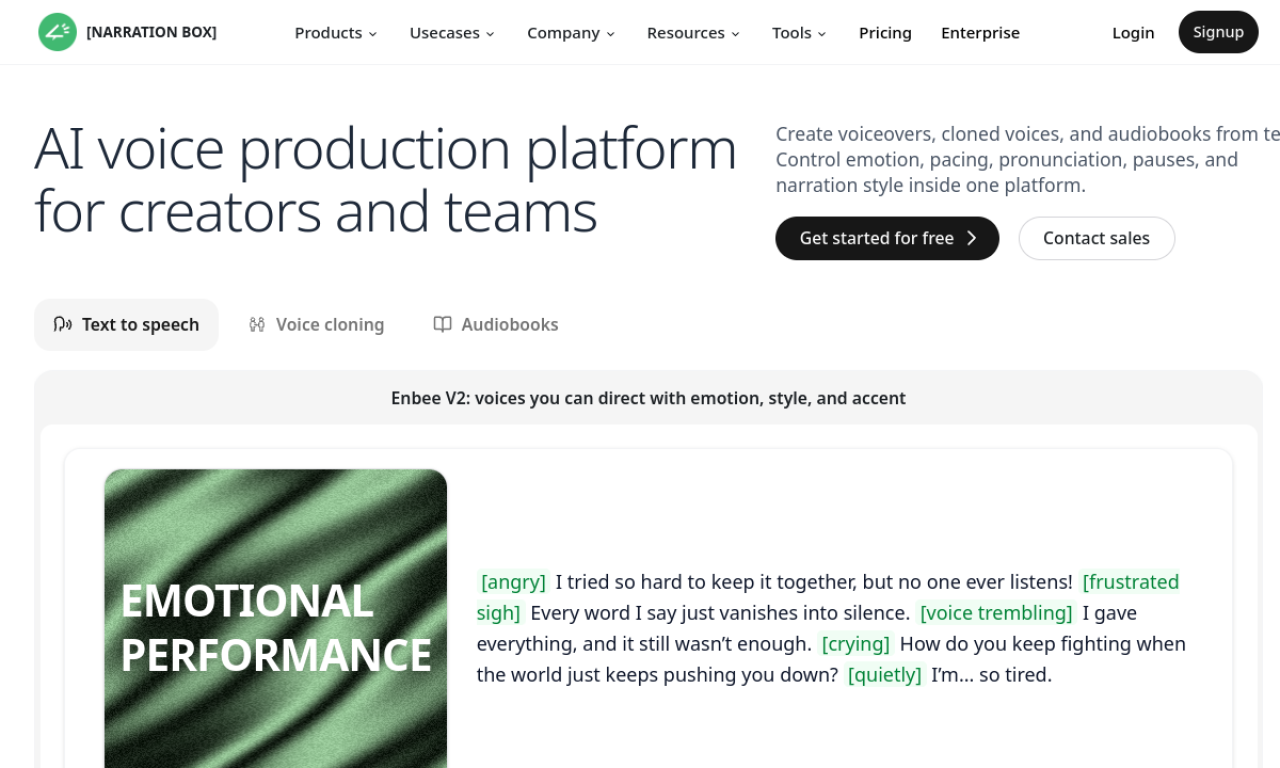Viewport: 1280px width, 768px height.
Task: Click the Login link
Action: [x=1133, y=33]
